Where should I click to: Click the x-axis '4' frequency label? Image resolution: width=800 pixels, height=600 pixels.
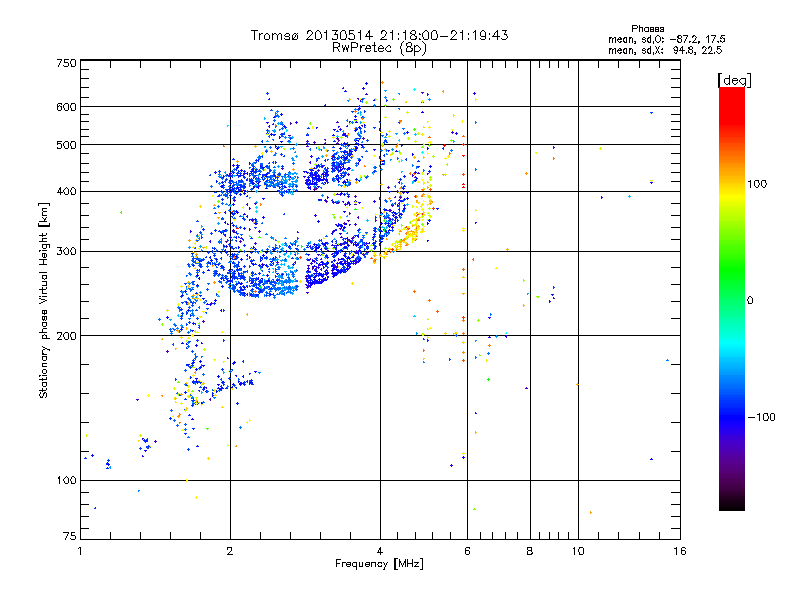click(x=380, y=551)
